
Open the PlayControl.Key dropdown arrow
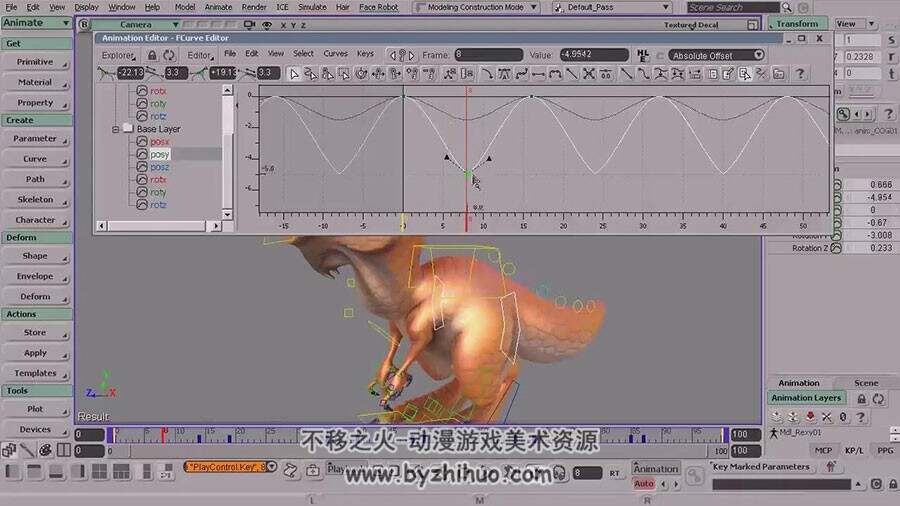click(x=272, y=466)
